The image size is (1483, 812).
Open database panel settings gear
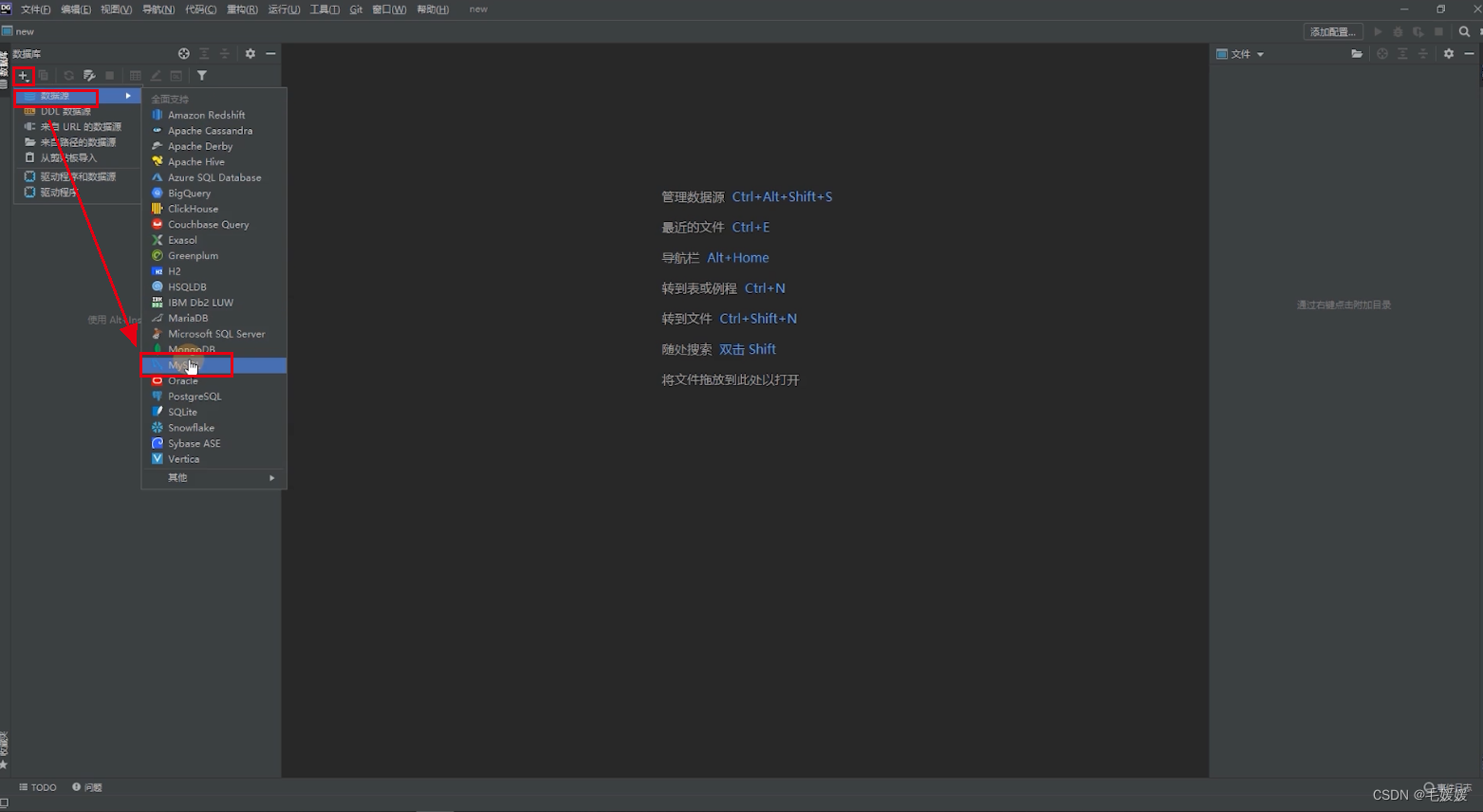coord(250,54)
